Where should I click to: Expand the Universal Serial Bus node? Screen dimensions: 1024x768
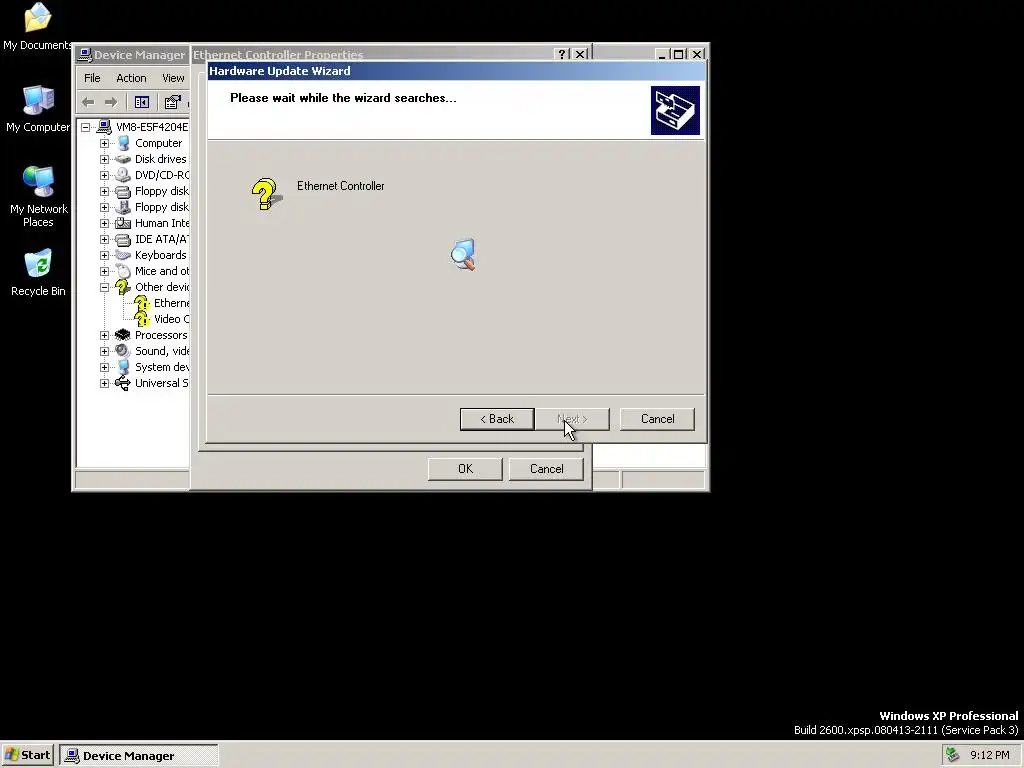click(x=104, y=383)
